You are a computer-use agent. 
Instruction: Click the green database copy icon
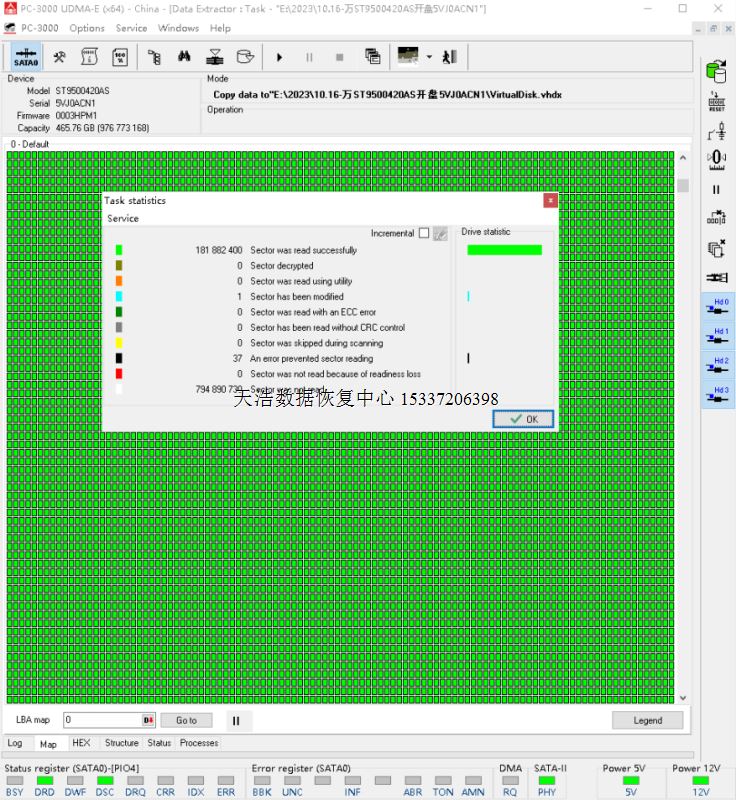click(x=716, y=72)
